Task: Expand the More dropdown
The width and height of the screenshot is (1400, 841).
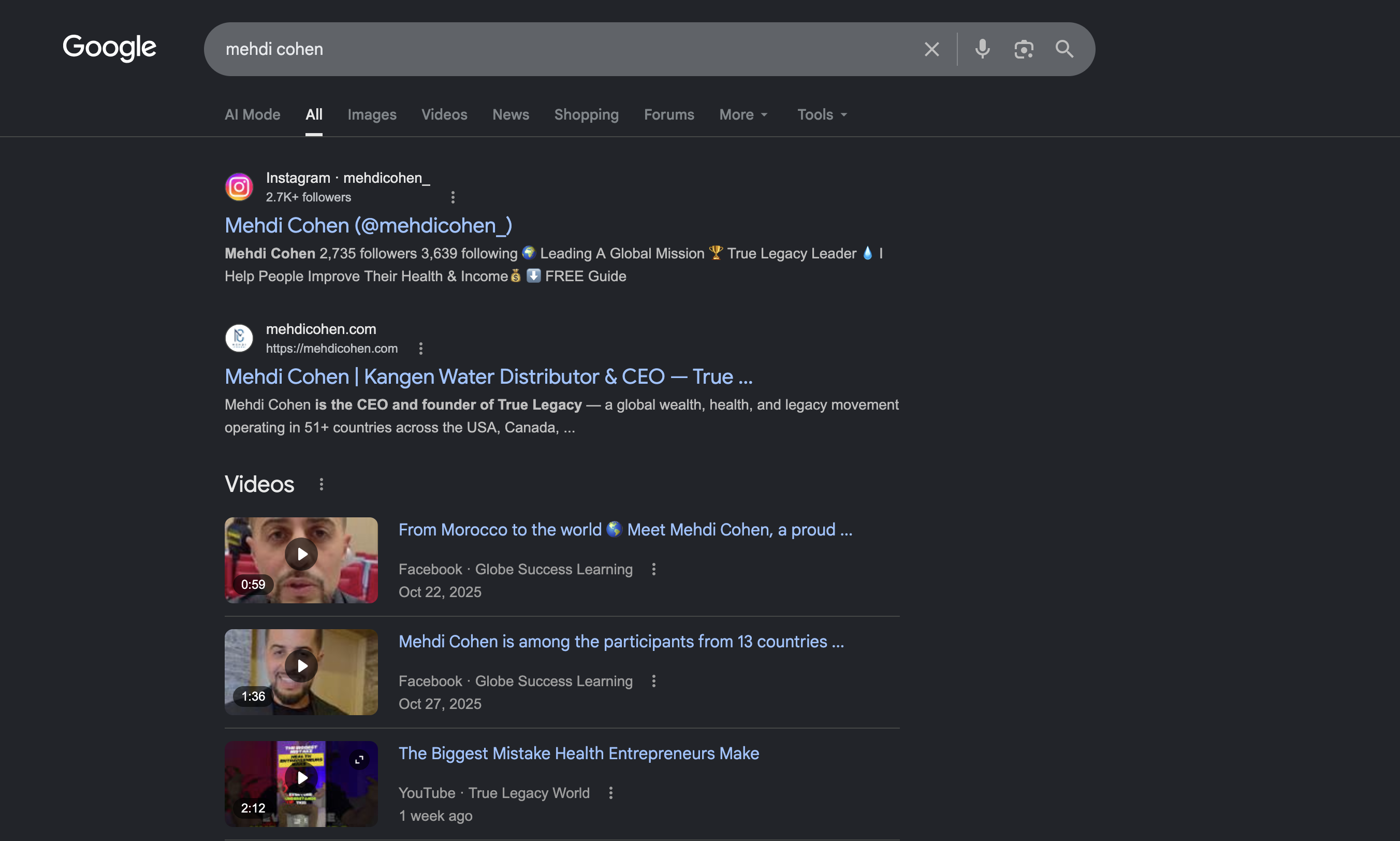Action: 743,114
